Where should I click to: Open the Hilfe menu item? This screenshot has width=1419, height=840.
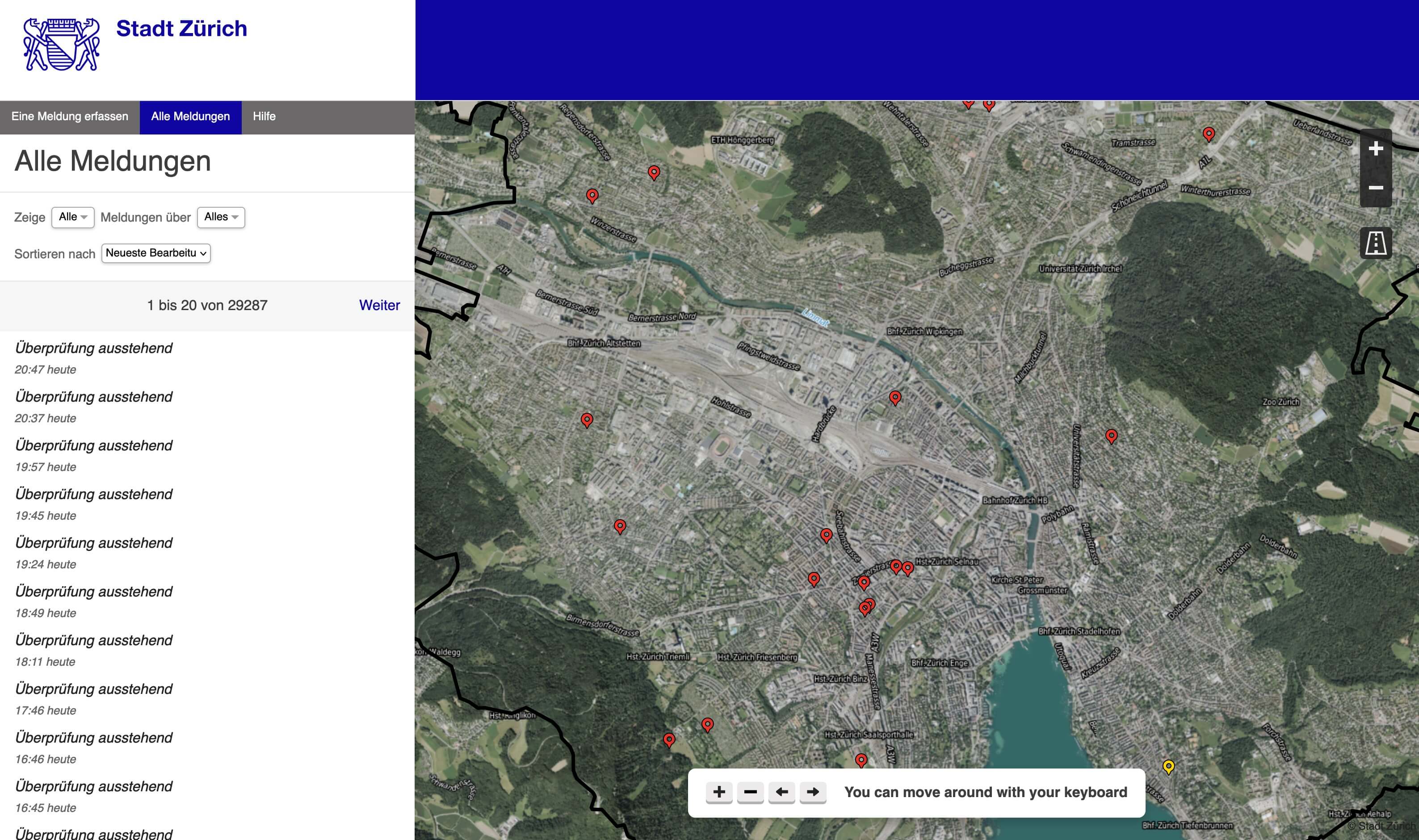click(x=264, y=117)
